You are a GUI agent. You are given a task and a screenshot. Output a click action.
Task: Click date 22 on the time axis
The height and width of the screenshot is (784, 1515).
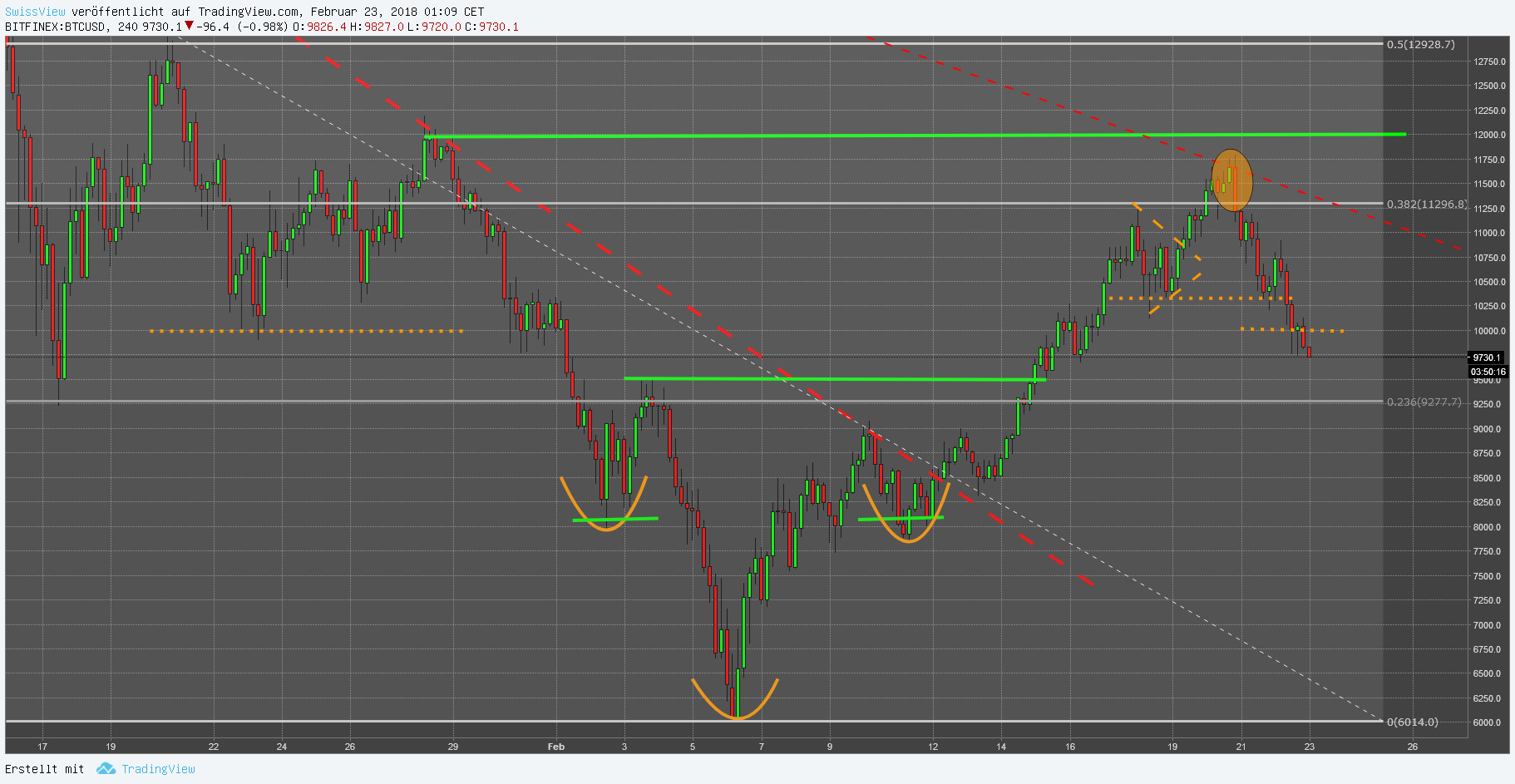click(214, 747)
